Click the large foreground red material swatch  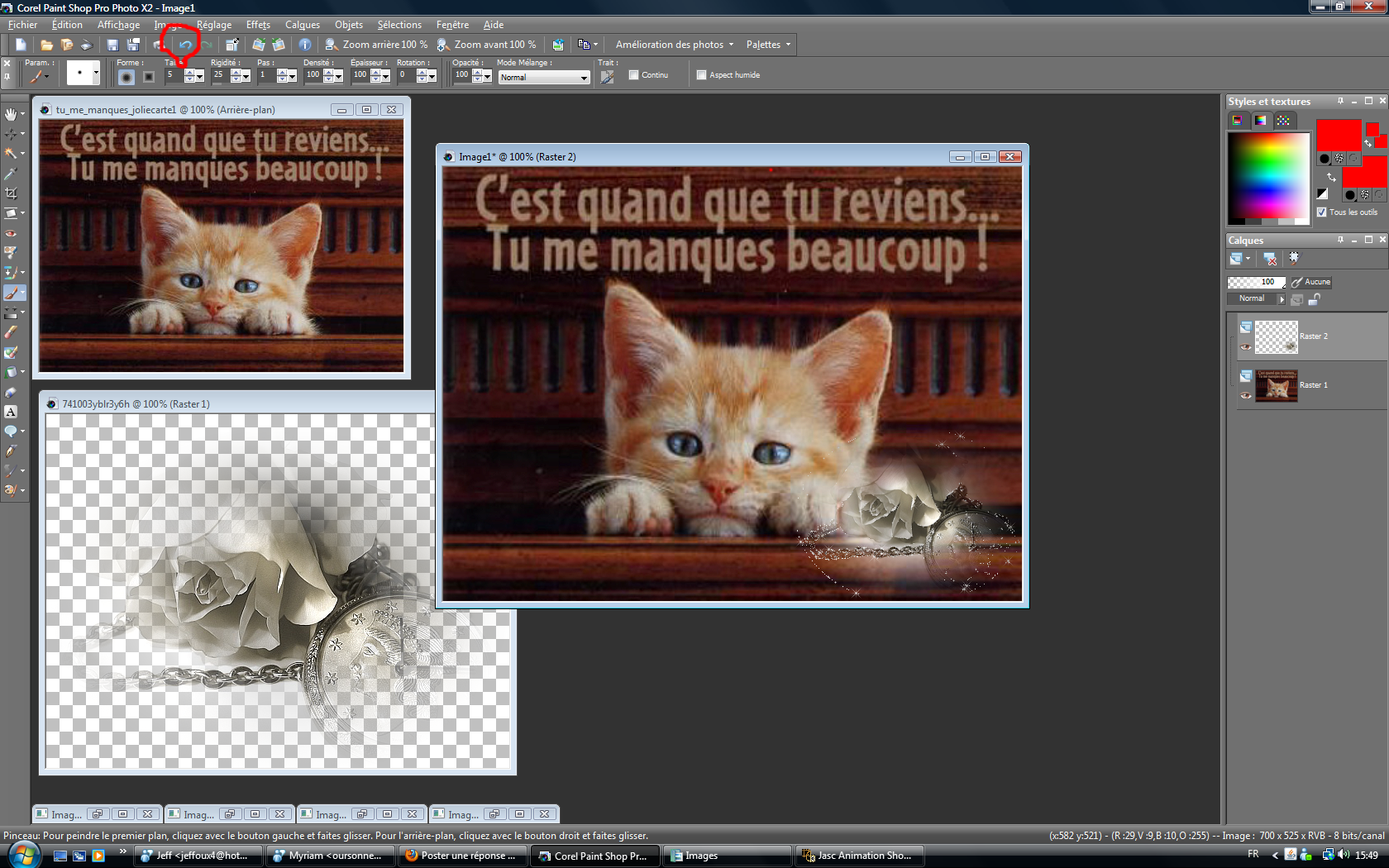(x=1339, y=135)
